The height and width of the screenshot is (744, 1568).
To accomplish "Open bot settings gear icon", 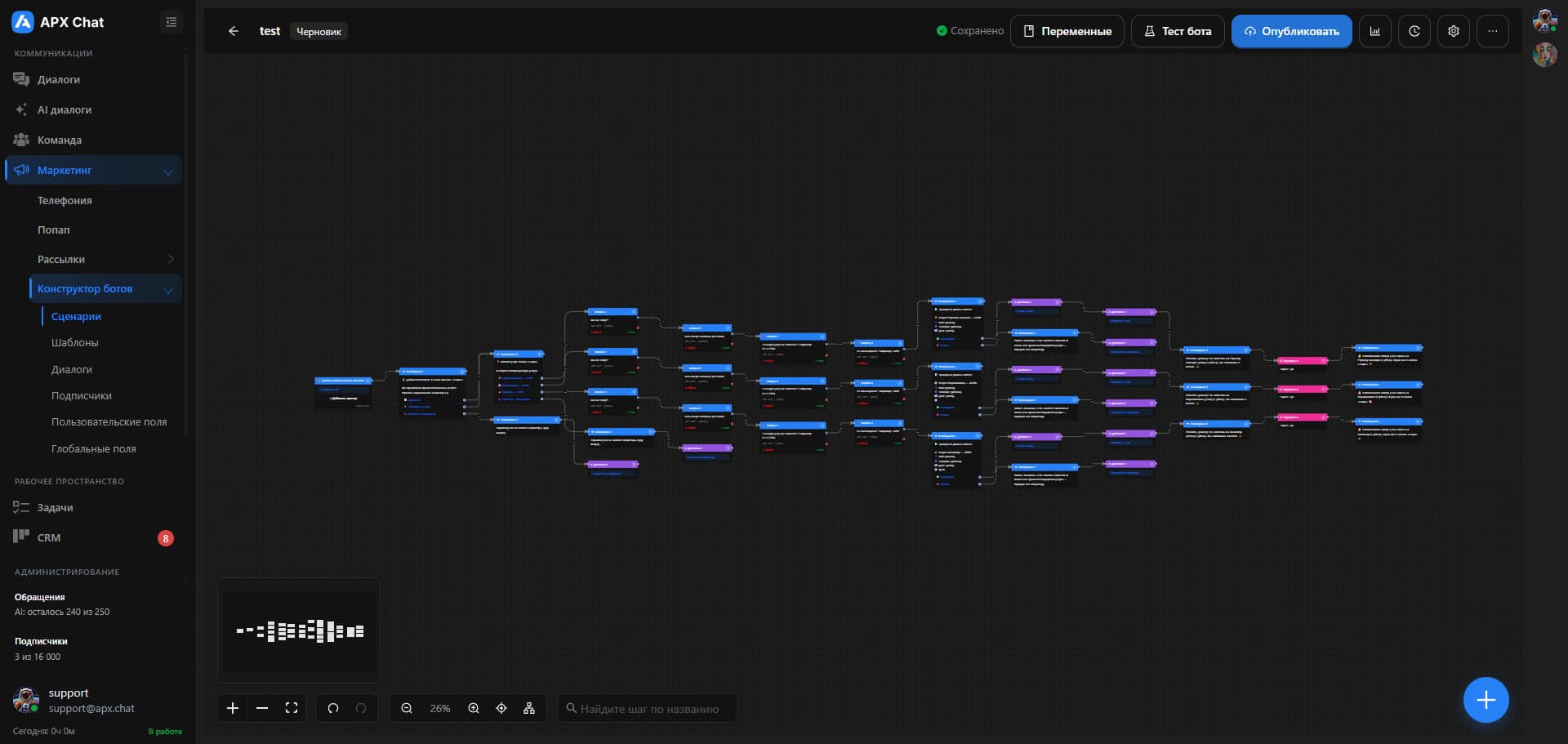I will [1454, 31].
